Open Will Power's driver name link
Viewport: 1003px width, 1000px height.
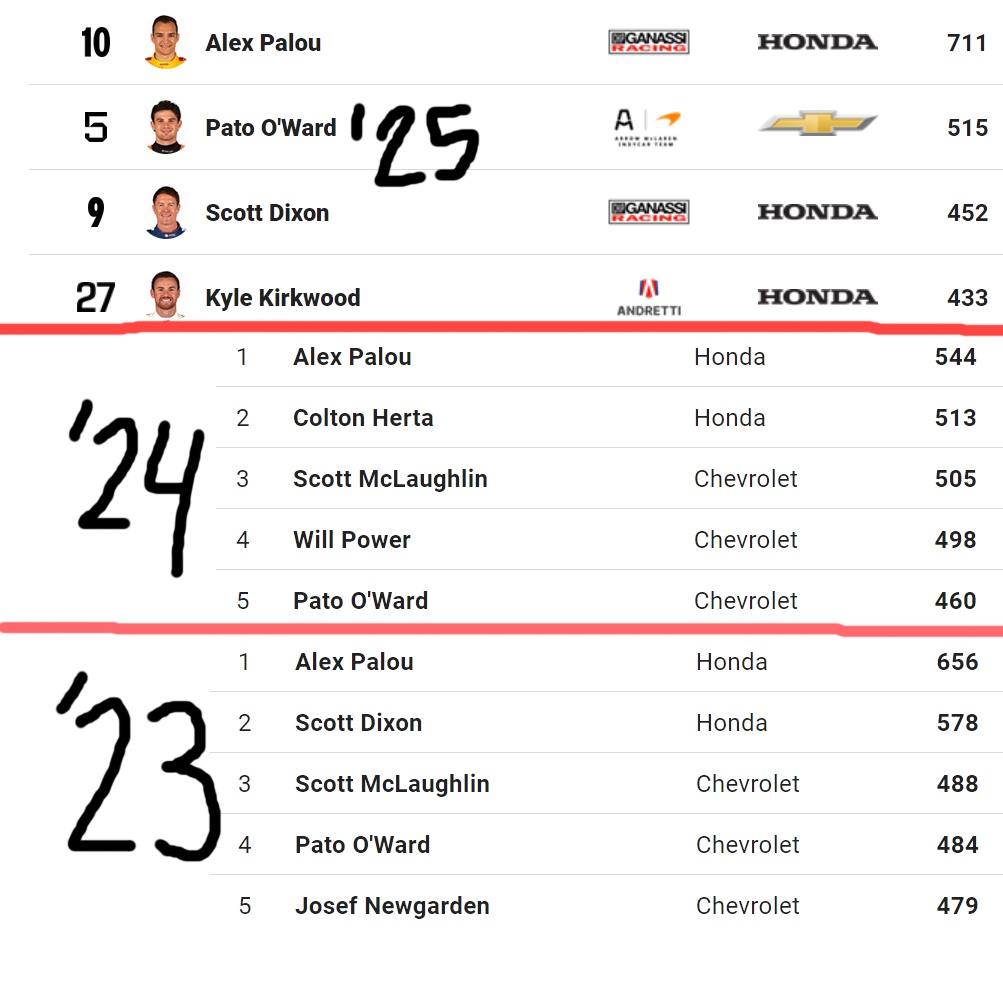[x=352, y=540]
